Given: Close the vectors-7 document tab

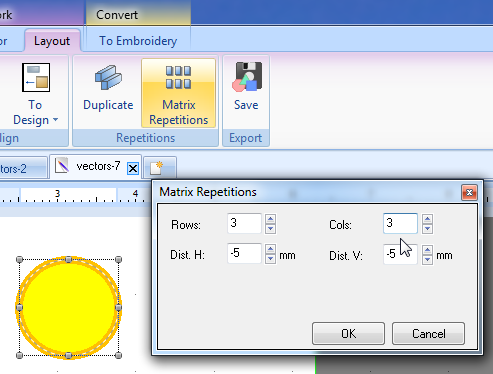Looking at the screenshot, I should click(x=133, y=168).
